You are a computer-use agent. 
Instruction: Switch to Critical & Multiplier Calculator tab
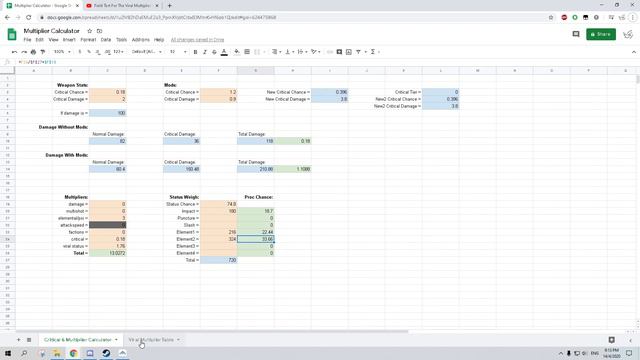[x=80, y=340]
